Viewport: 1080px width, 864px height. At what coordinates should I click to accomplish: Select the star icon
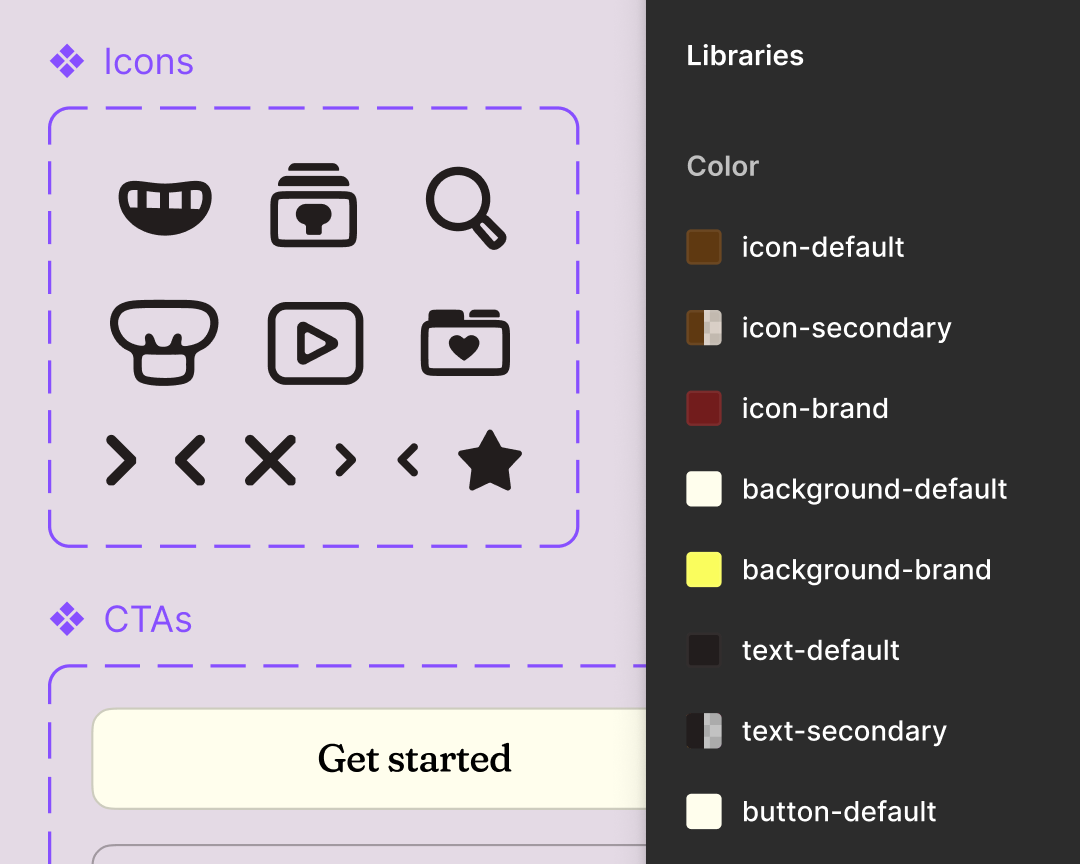(x=491, y=460)
